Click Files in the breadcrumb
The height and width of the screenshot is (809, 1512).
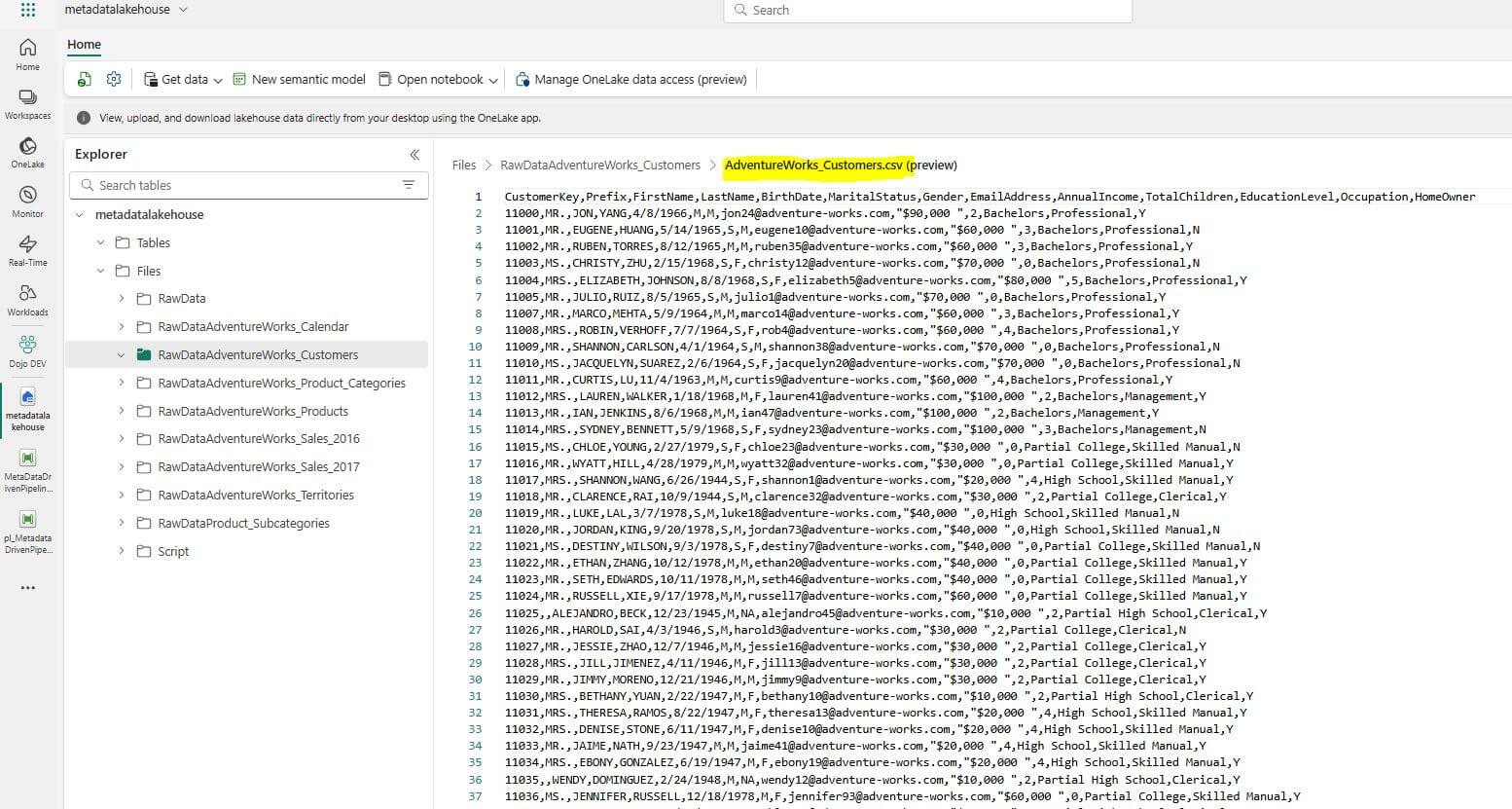pyautogui.click(x=464, y=165)
